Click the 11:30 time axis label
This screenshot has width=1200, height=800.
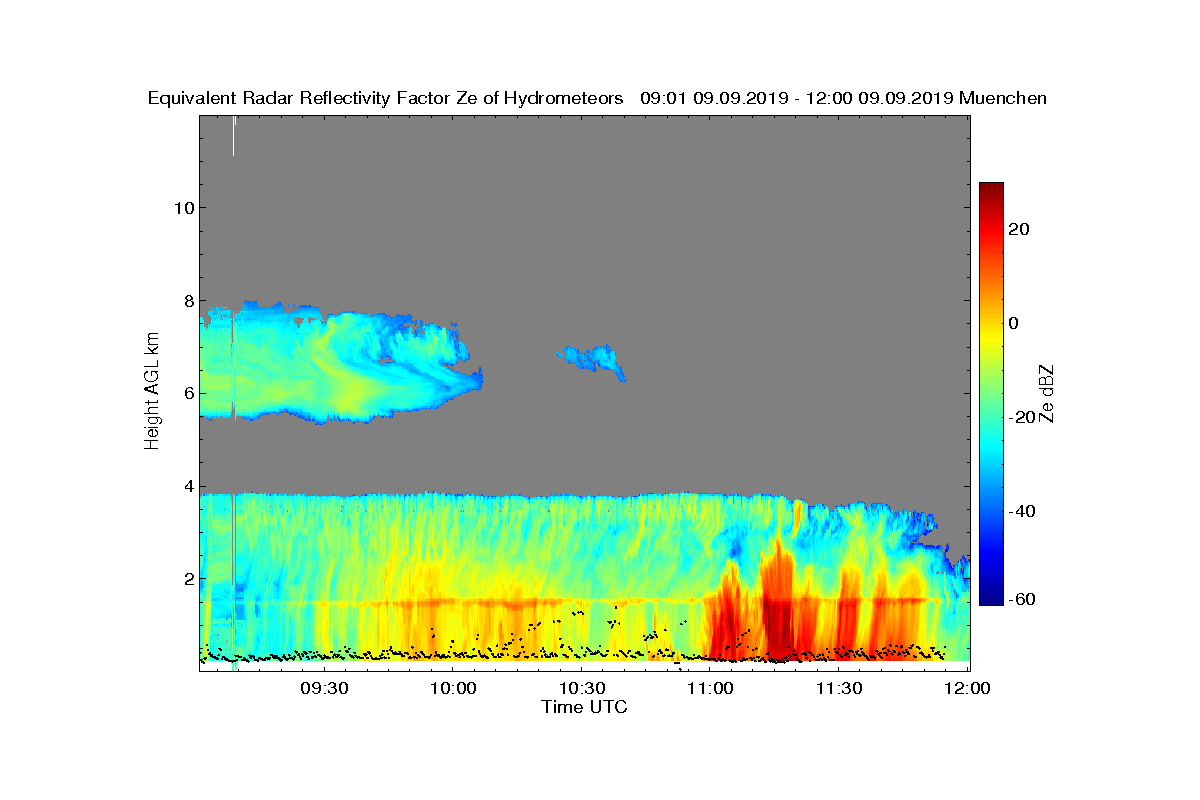[839, 689]
